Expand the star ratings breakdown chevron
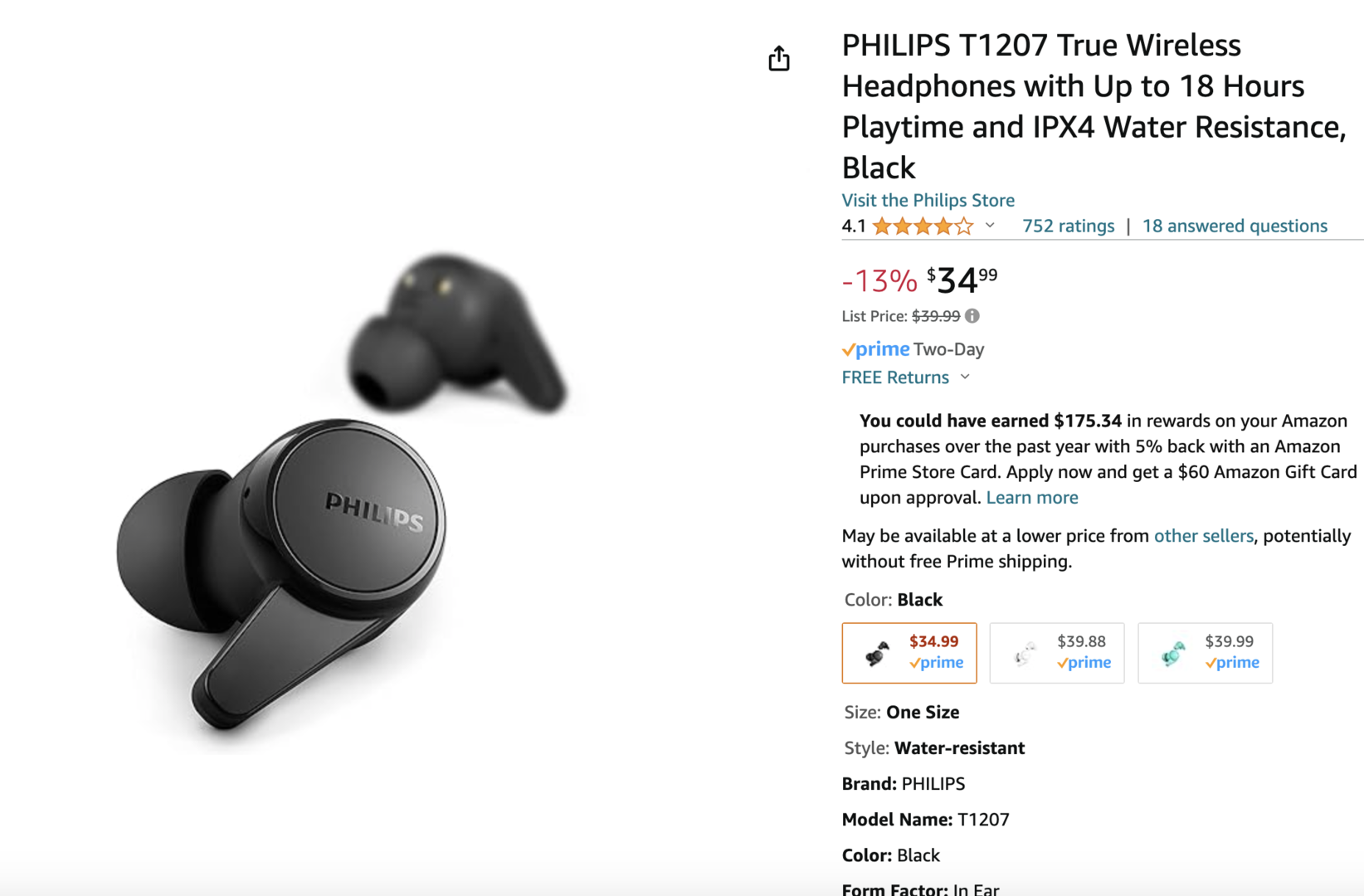This screenshot has height=896, width=1364. pyautogui.click(x=990, y=226)
